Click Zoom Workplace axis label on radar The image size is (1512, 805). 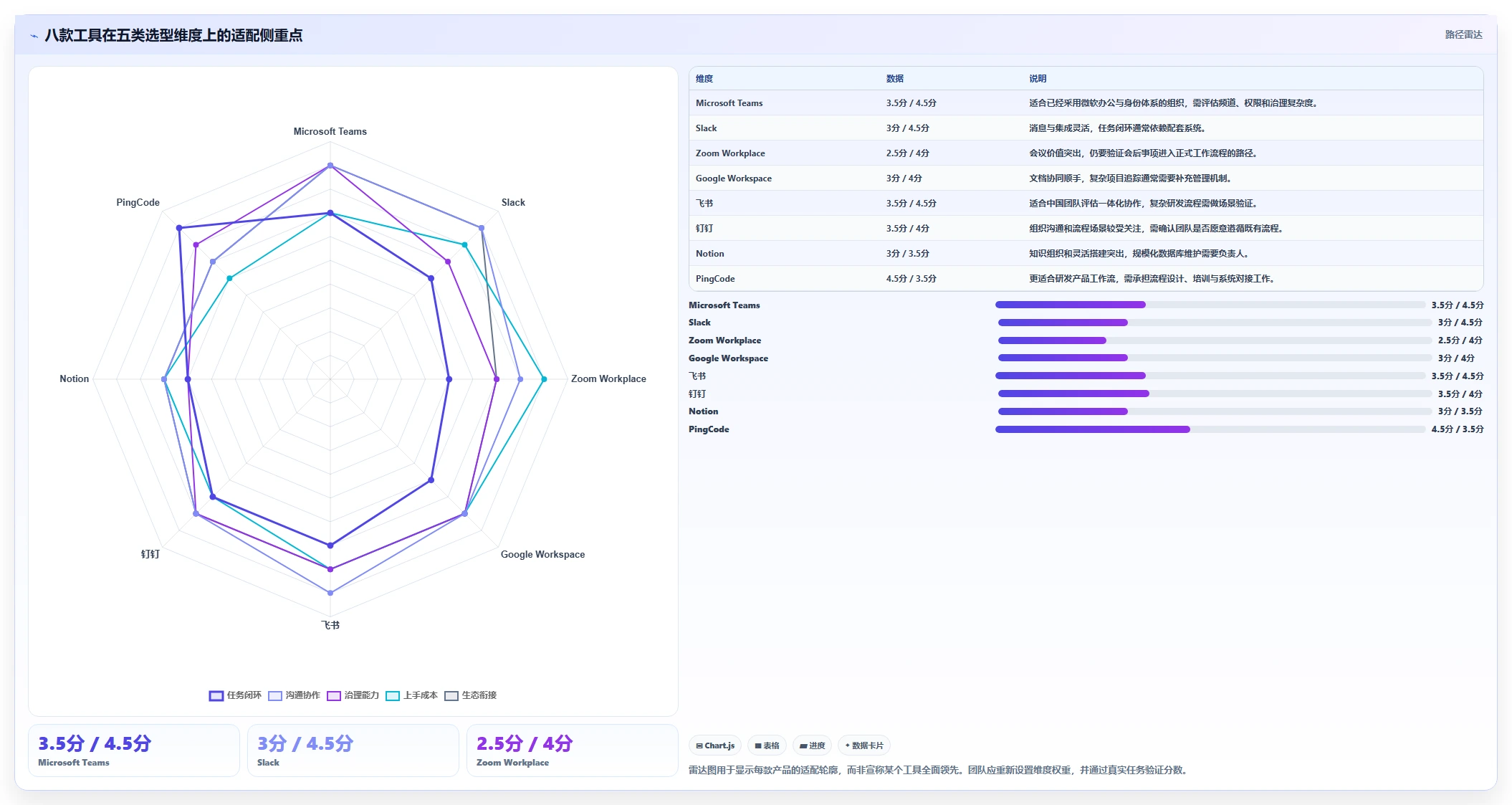(x=608, y=378)
